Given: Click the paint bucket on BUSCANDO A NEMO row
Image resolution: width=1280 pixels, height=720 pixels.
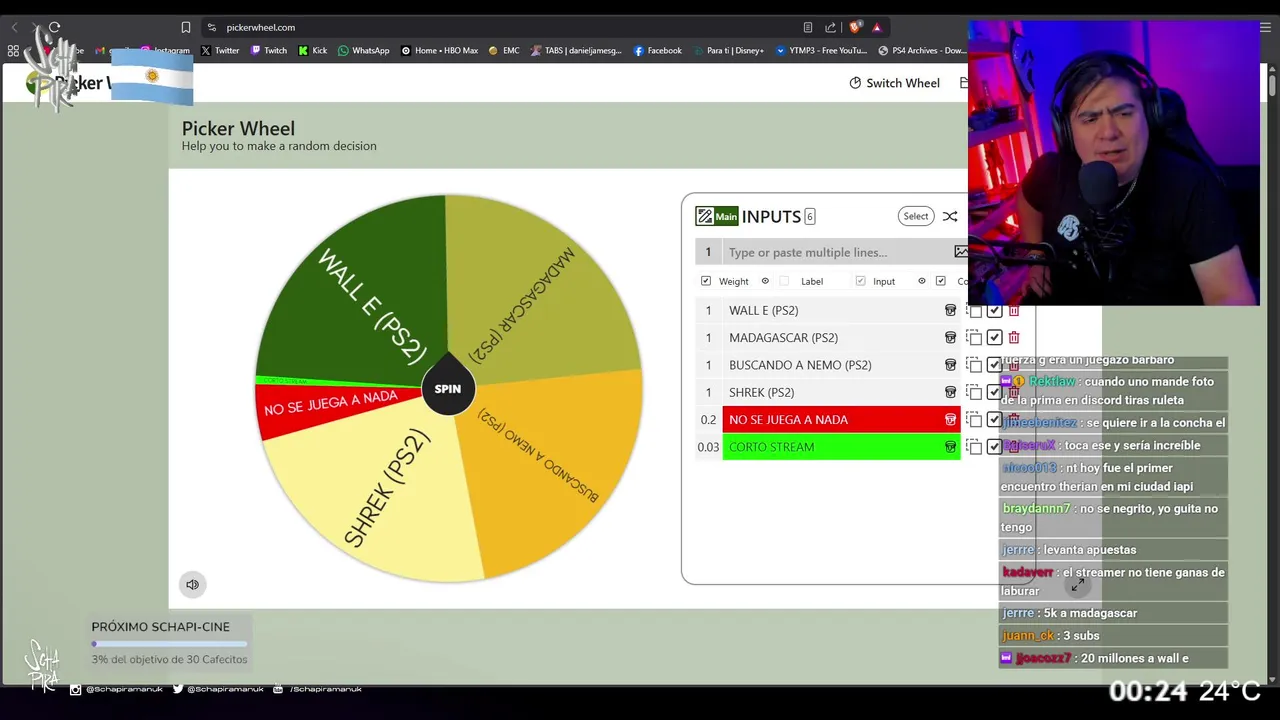Looking at the screenshot, I should click(950, 365).
